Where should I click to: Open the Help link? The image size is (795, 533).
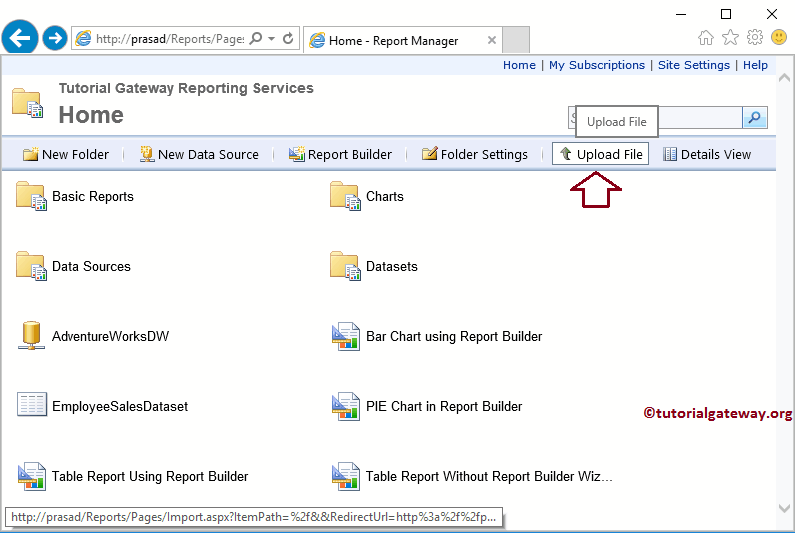click(x=755, y=65)
